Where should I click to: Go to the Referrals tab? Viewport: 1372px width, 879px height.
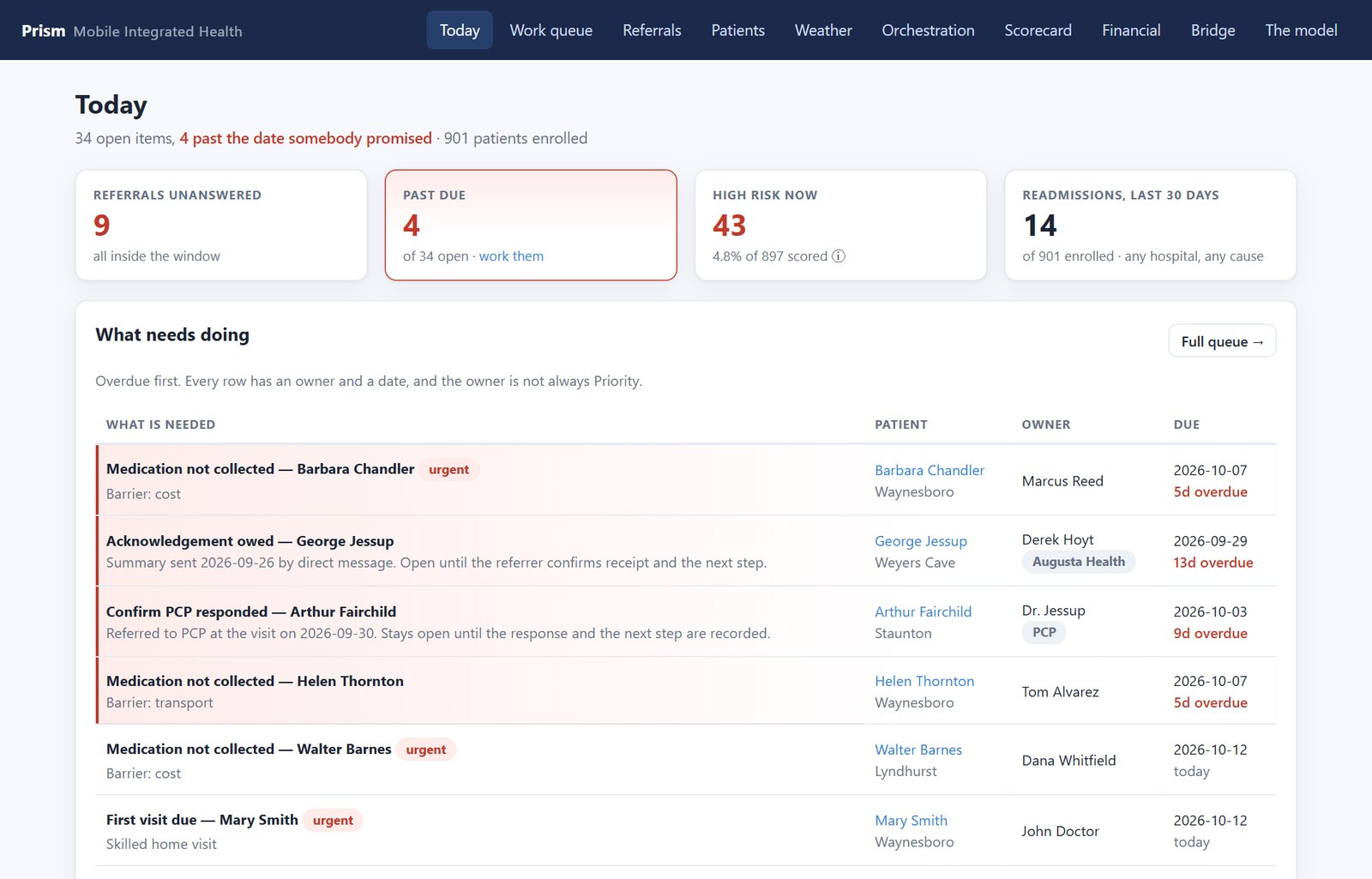coord(652,30)
